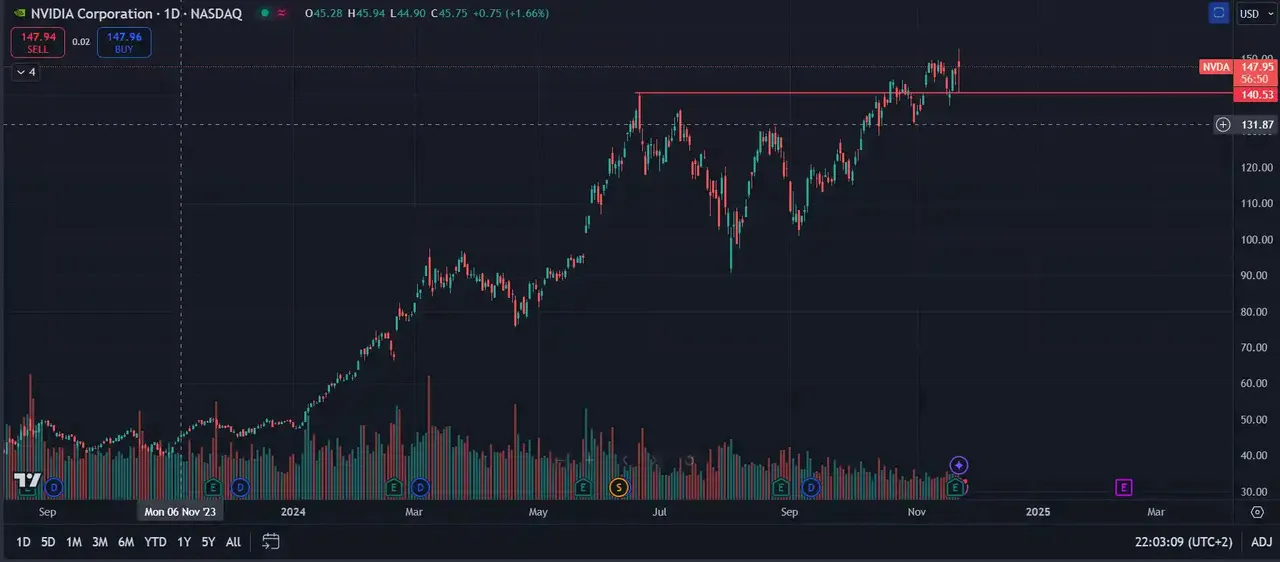Open the earnings E marker left of the S marker
The width and height of the screenshot is (1280, 562).
[583, 487]
